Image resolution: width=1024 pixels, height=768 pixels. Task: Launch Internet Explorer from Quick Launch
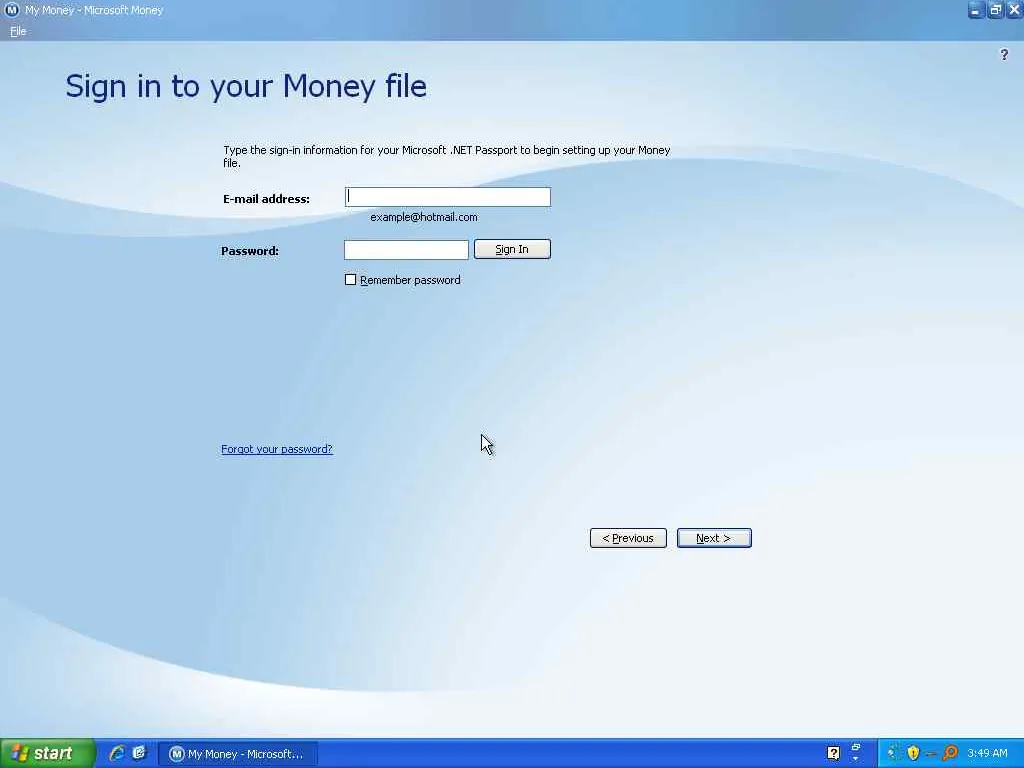(117, 753)
